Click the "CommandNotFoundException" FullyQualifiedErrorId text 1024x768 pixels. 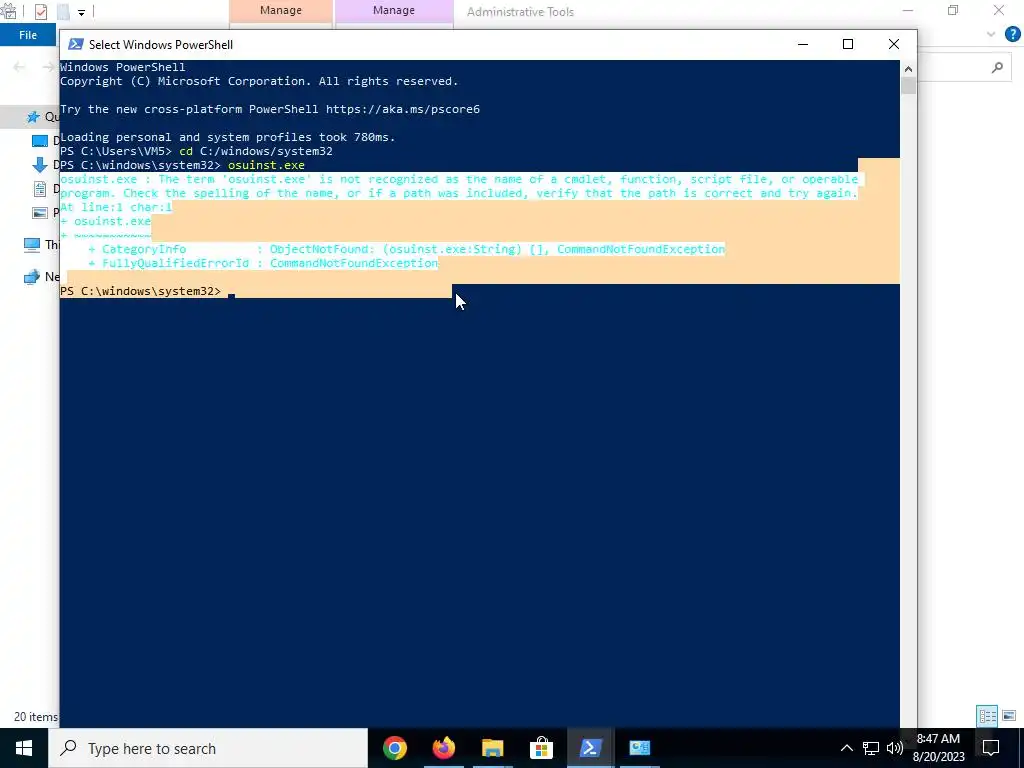click(354, 263)
